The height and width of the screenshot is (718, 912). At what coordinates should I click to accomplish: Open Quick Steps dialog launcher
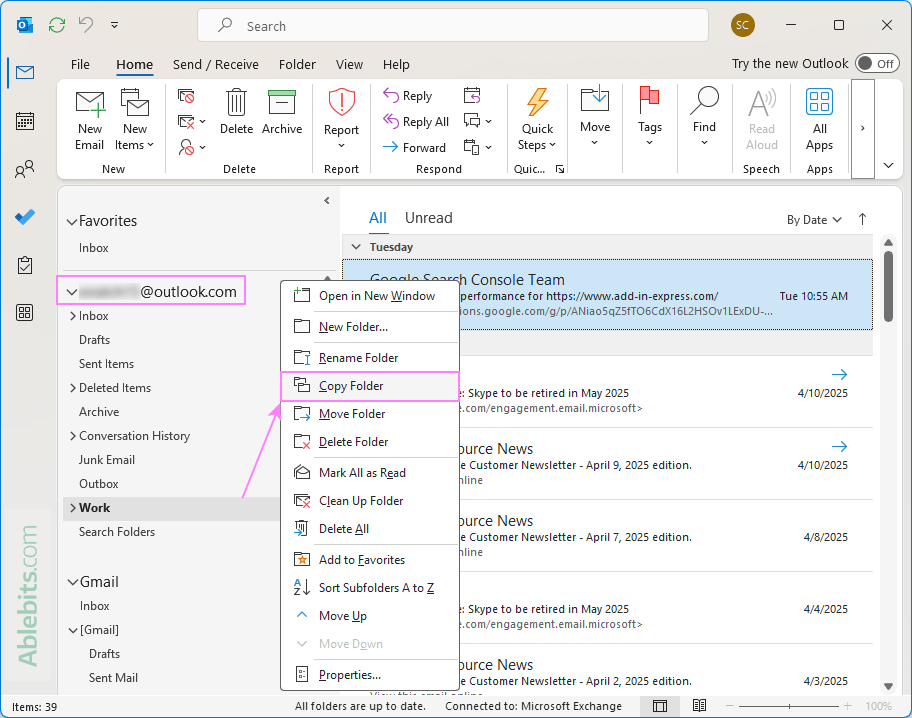560,169
